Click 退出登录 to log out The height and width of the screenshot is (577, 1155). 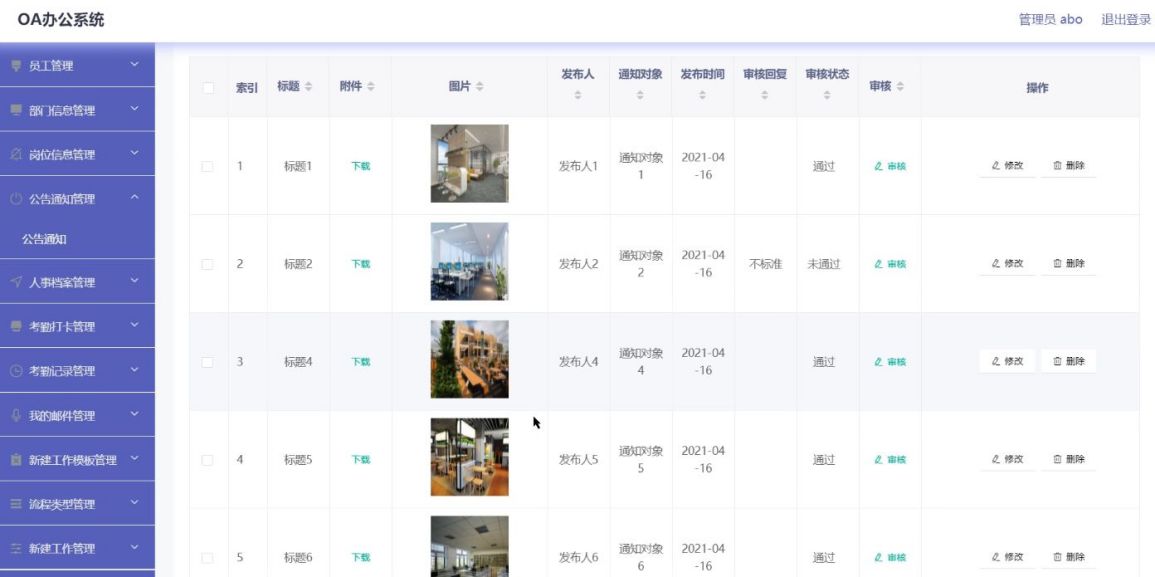pyautogui.click(x=1126, y=20)
